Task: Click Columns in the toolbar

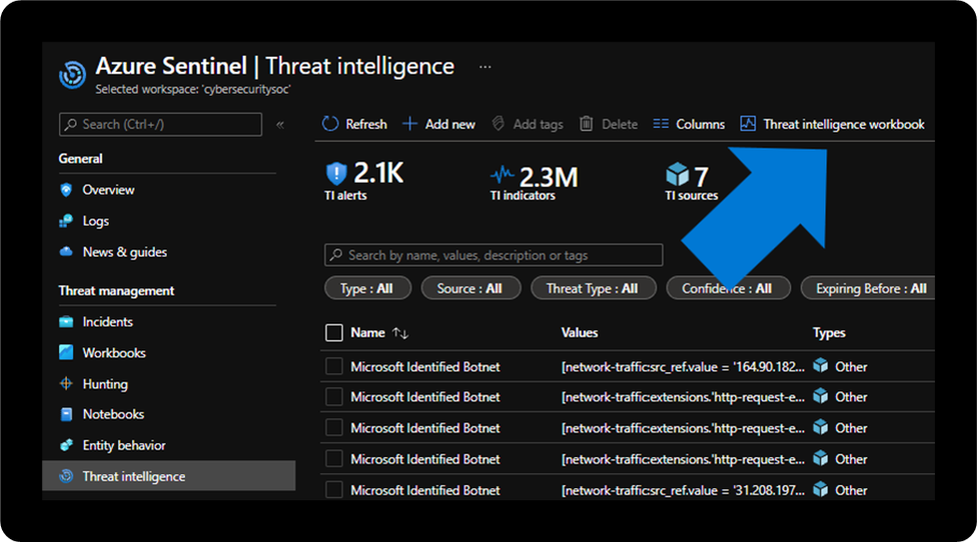Action: (x=700, y=125)
